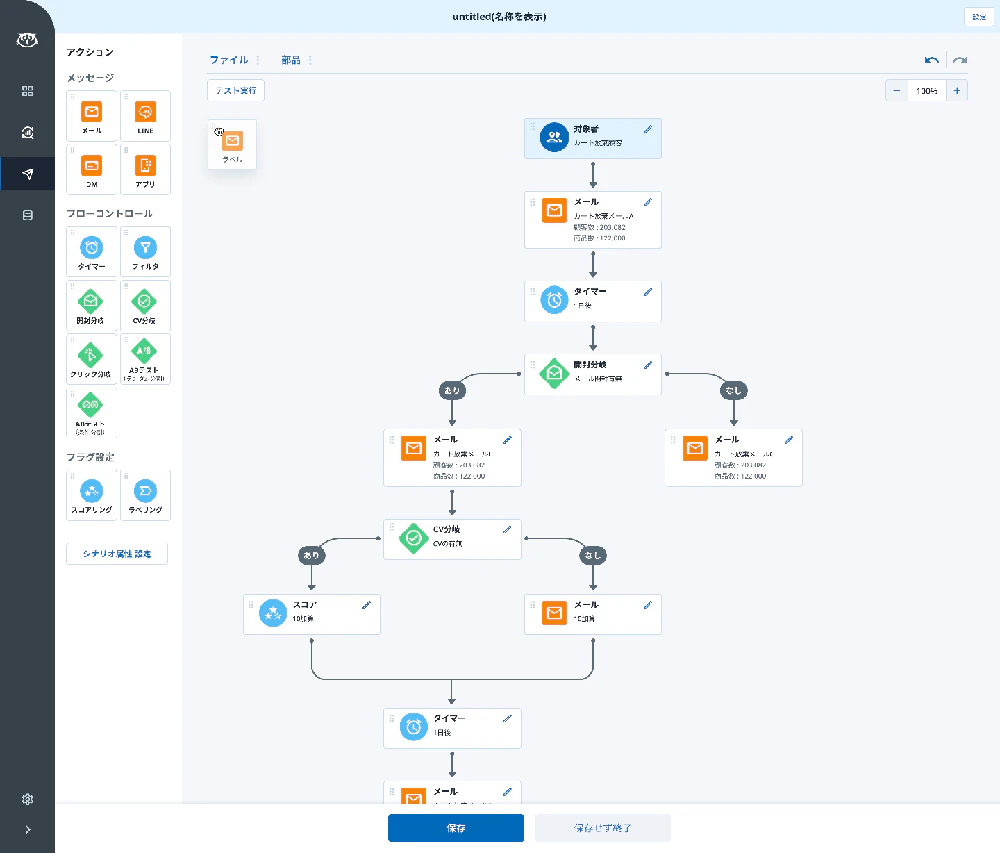1000x853 pixels.
Task: Select the メール action in the message palette
Action: 92,116
